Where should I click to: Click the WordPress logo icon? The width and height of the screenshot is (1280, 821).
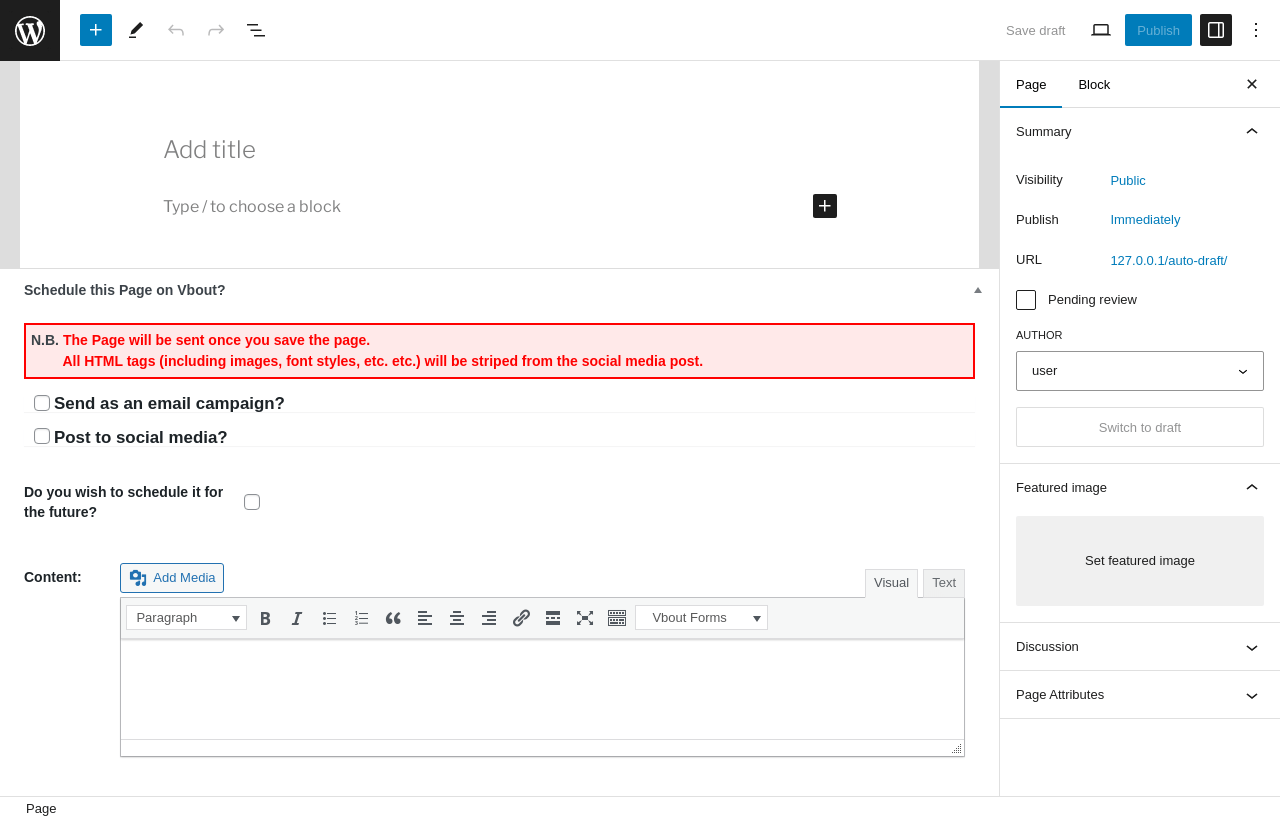[x=30, y=30]
